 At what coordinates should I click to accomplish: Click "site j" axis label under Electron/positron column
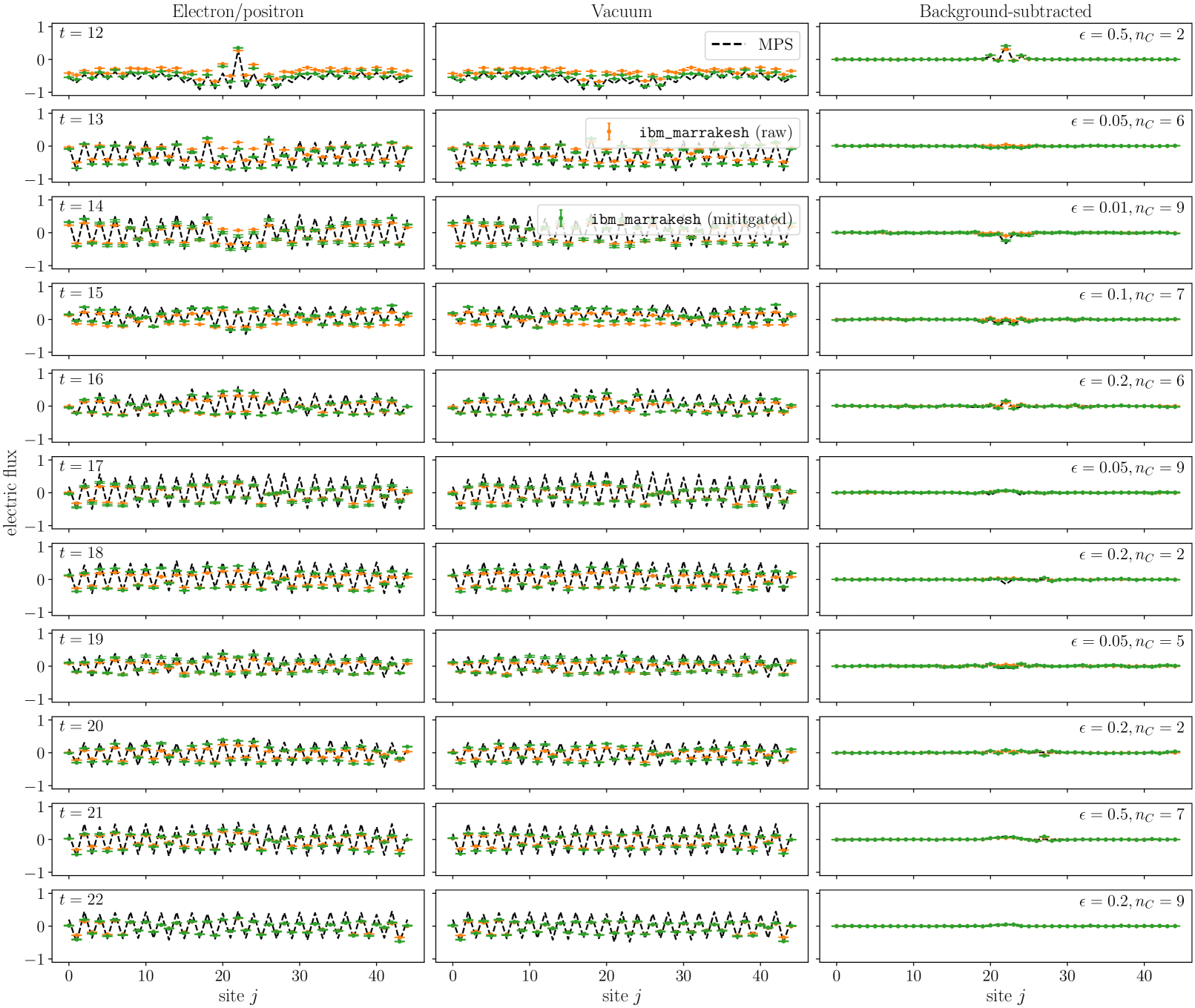(238, 996)
